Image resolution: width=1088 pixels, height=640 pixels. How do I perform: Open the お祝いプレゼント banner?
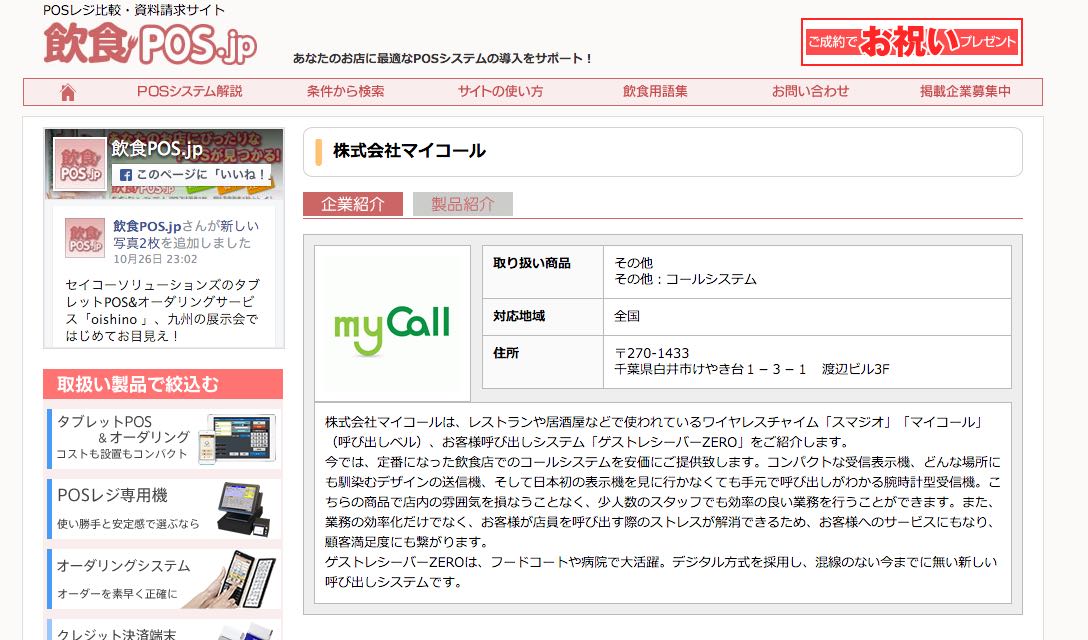(912, 42)
